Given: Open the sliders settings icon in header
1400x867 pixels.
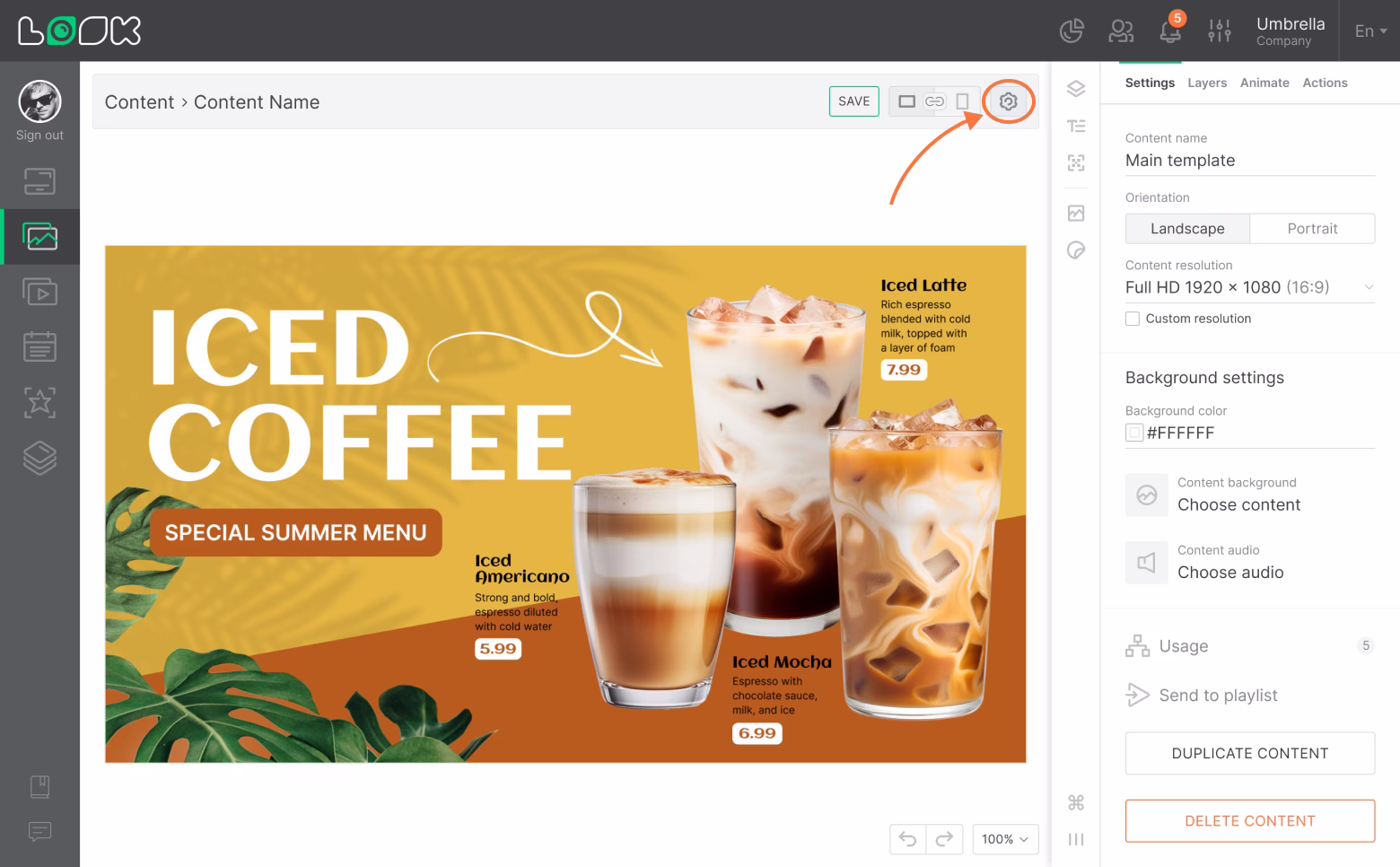Looking at the screenshot, I should [1220, 31].
